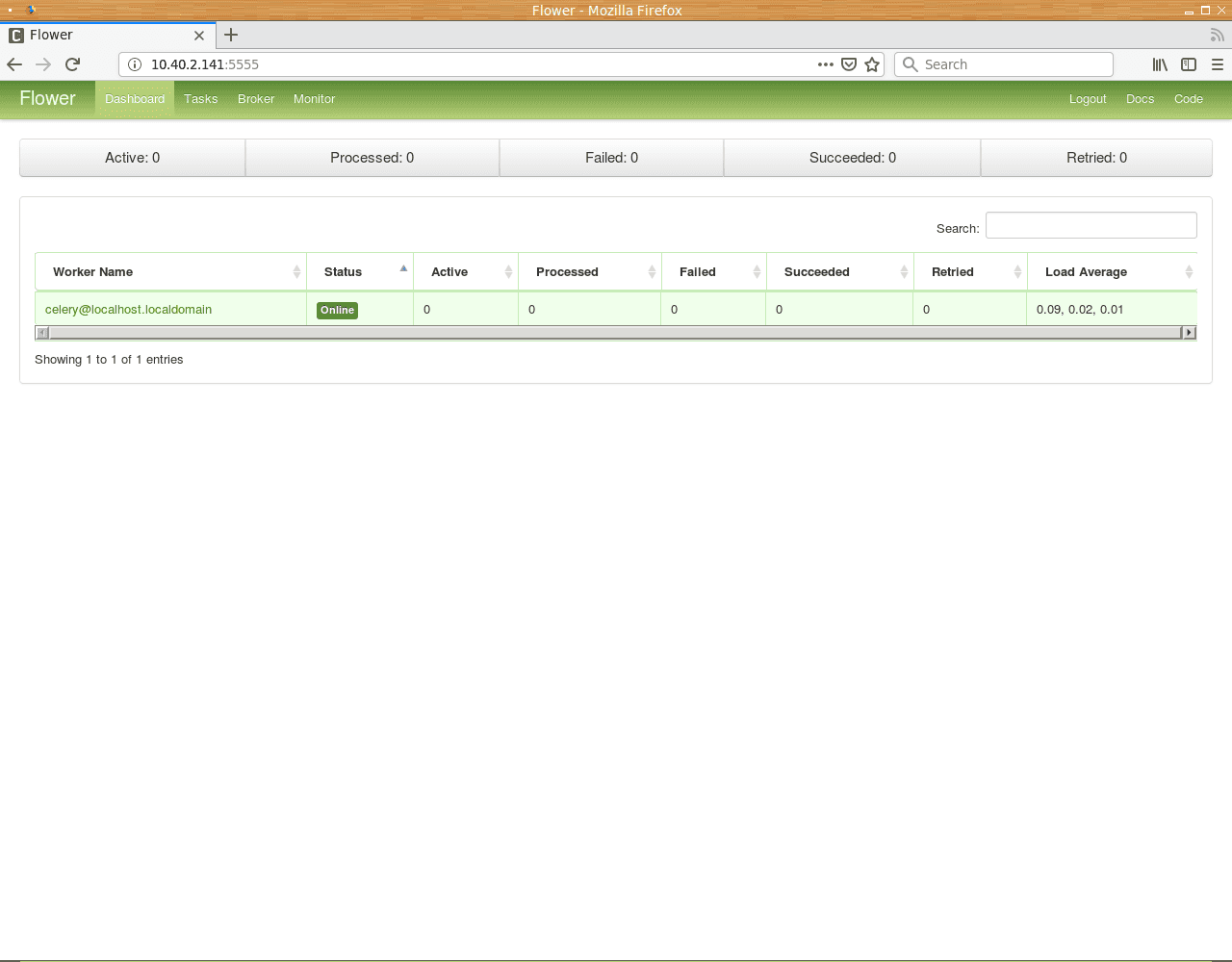The width and height of the screenshot is (1232, 962).
Task: Log out via Logout link
Action: tap(1088, 99)
